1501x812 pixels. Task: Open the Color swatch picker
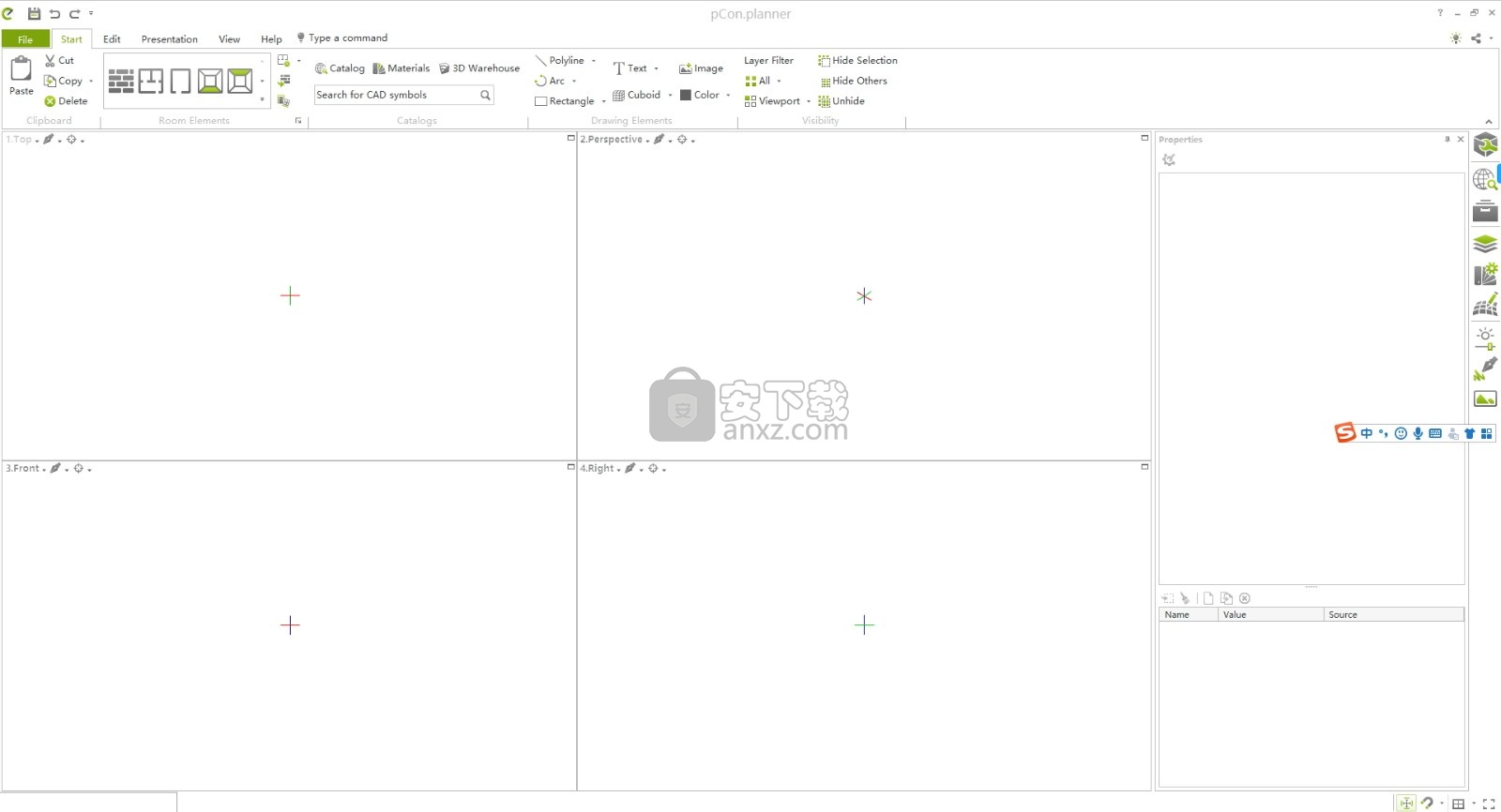(x=686, y=95)
